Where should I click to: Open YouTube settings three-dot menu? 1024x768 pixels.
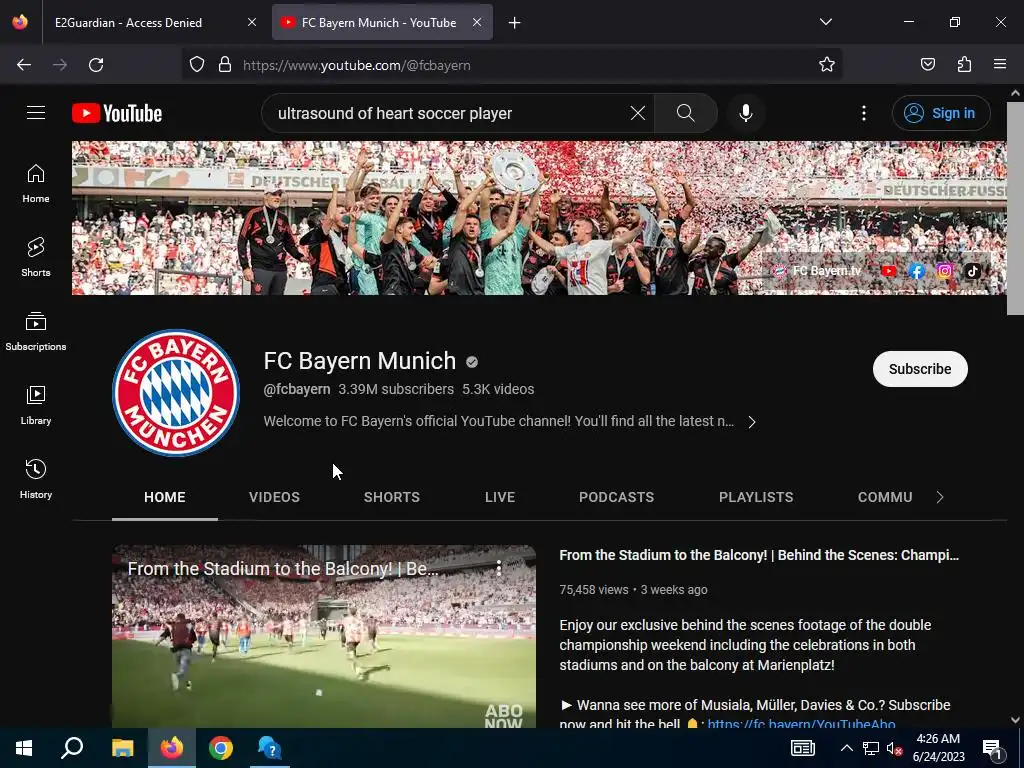click(864, 113)
